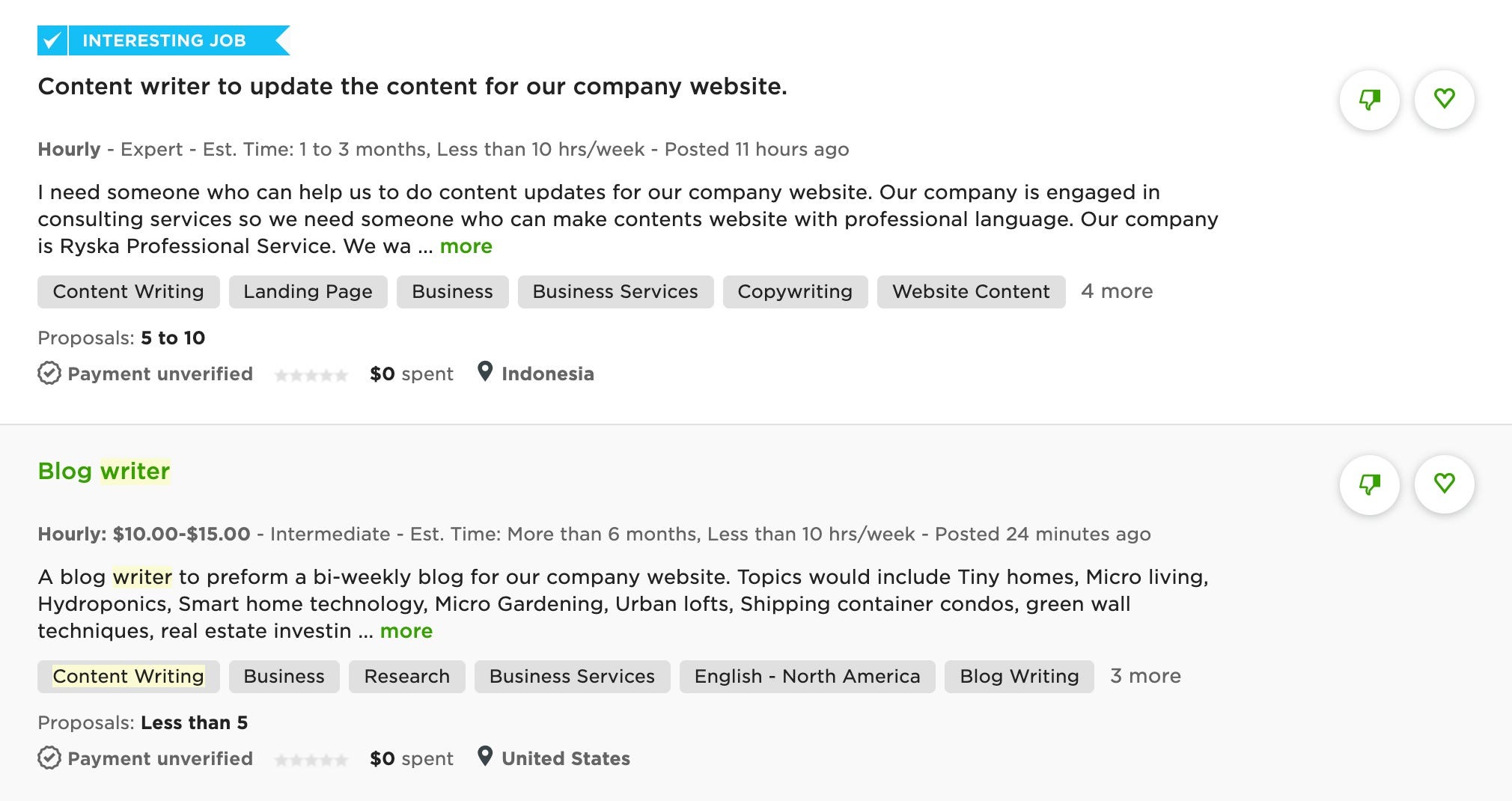The image size is (1512, 801).
Task: Select the English - North America tag
Action: point(806,676)
